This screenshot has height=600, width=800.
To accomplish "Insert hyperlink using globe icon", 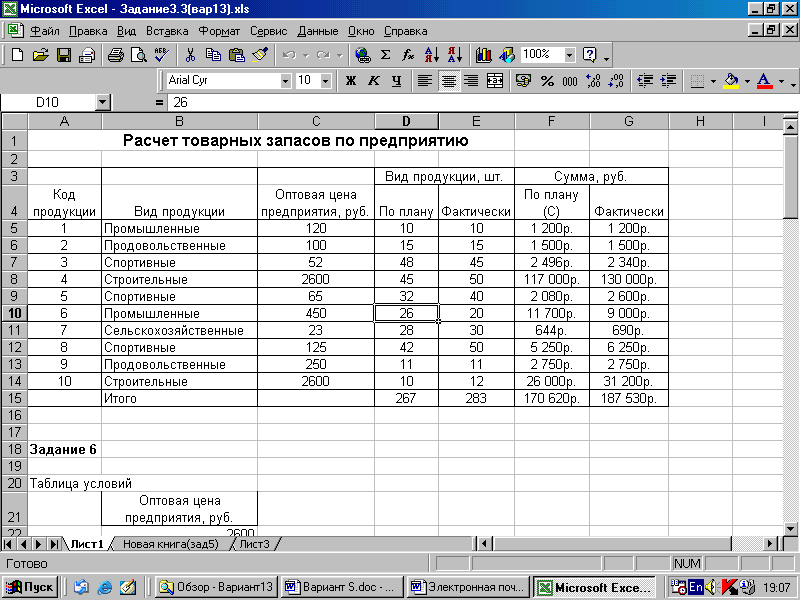I will point(363,55).
